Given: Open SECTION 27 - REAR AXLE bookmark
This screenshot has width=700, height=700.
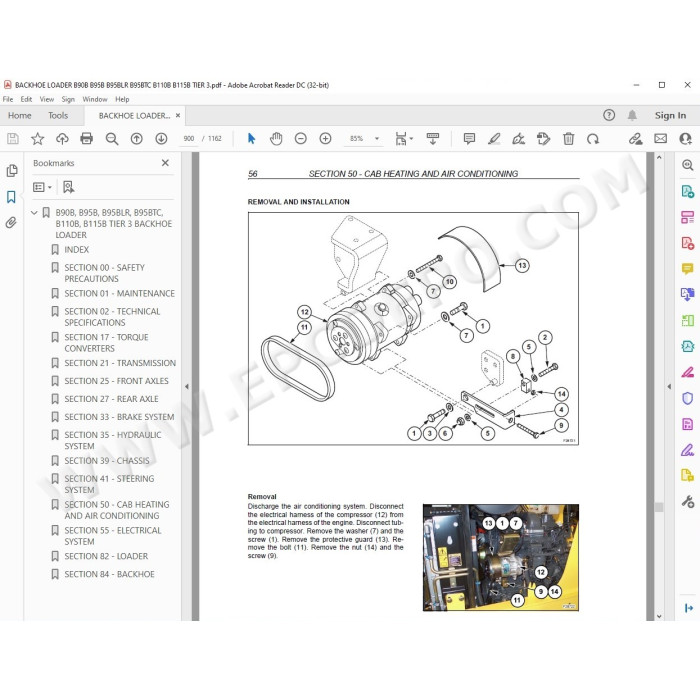Looking at the screenshot, I should 111,399.
